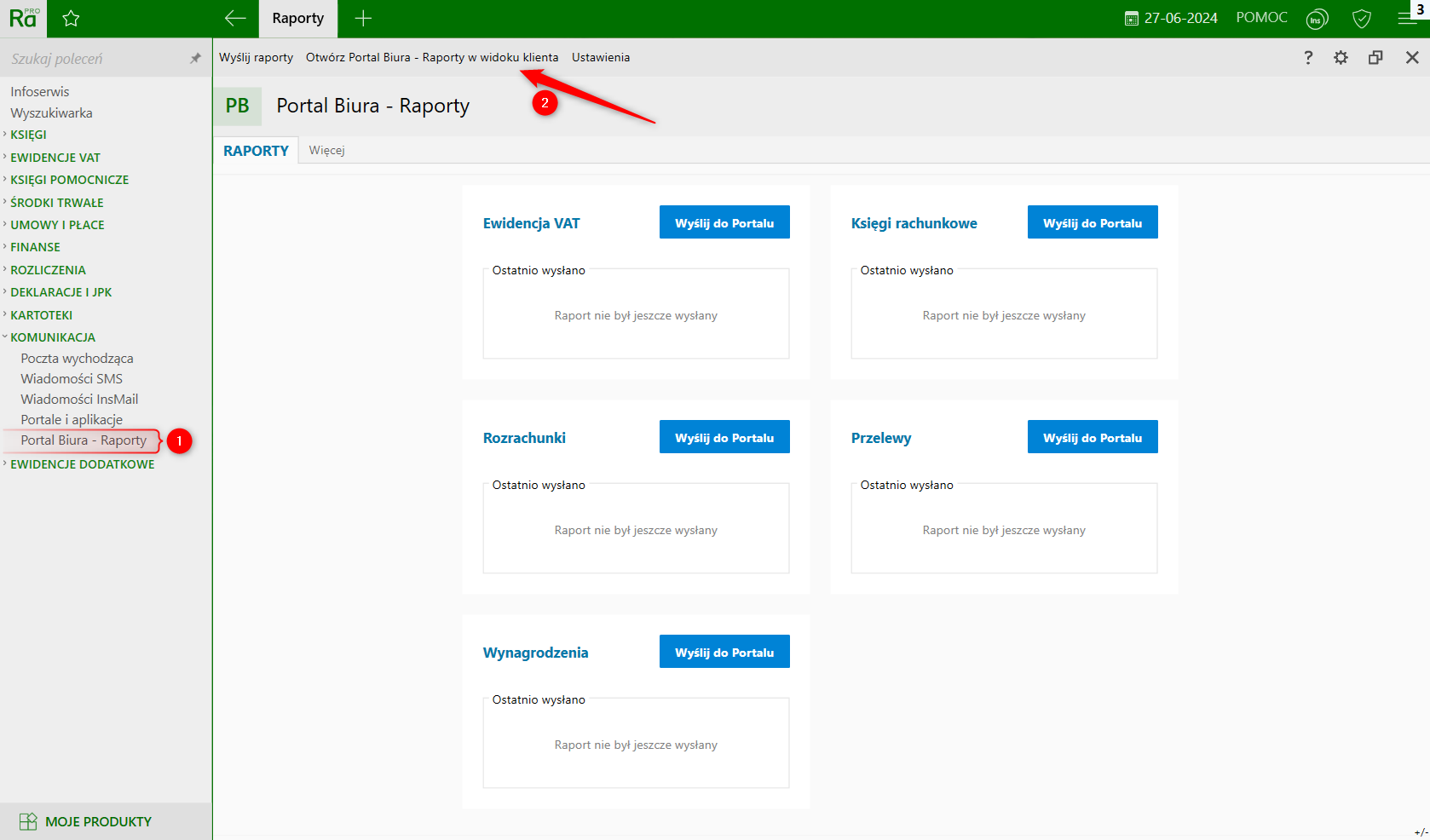Screen dimensions: 1430x840
Task: Click the 27-06-2024 date text
Action: pos(1181,18)
